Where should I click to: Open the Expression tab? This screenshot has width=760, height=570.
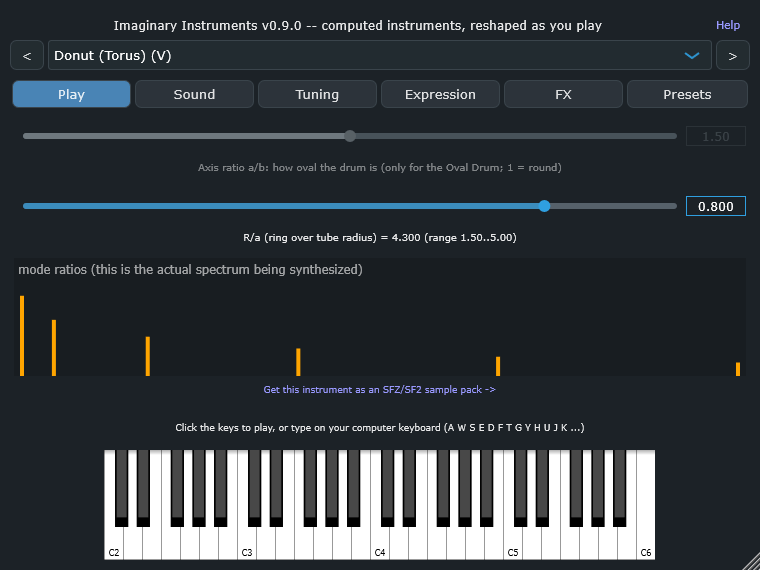click(x=440, y=94)
